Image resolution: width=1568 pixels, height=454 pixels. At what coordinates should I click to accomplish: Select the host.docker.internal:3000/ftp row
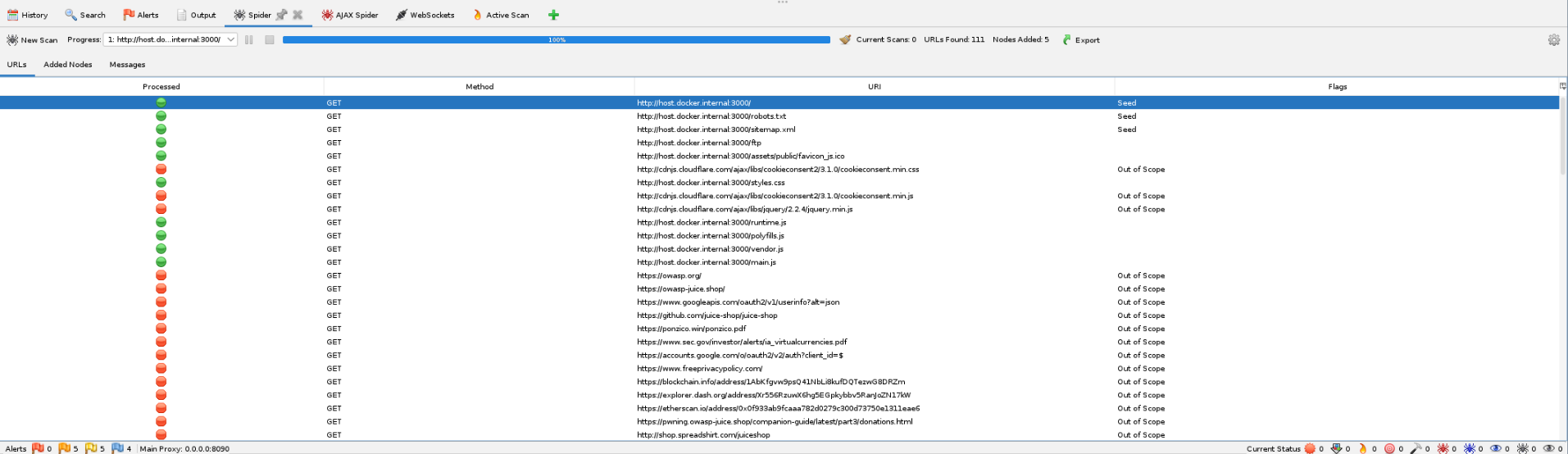pyautogui.click(x=779, y=143)
